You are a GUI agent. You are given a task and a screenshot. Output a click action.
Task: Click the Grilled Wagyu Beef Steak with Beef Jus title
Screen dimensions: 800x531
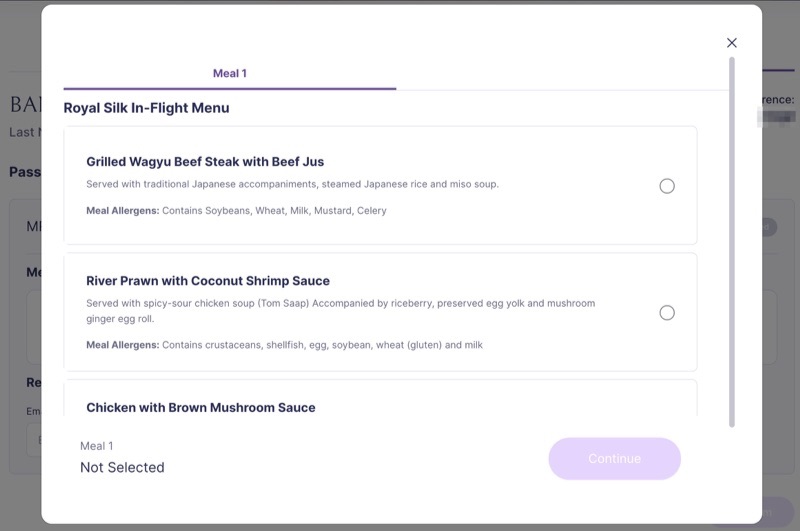point(205,162)
